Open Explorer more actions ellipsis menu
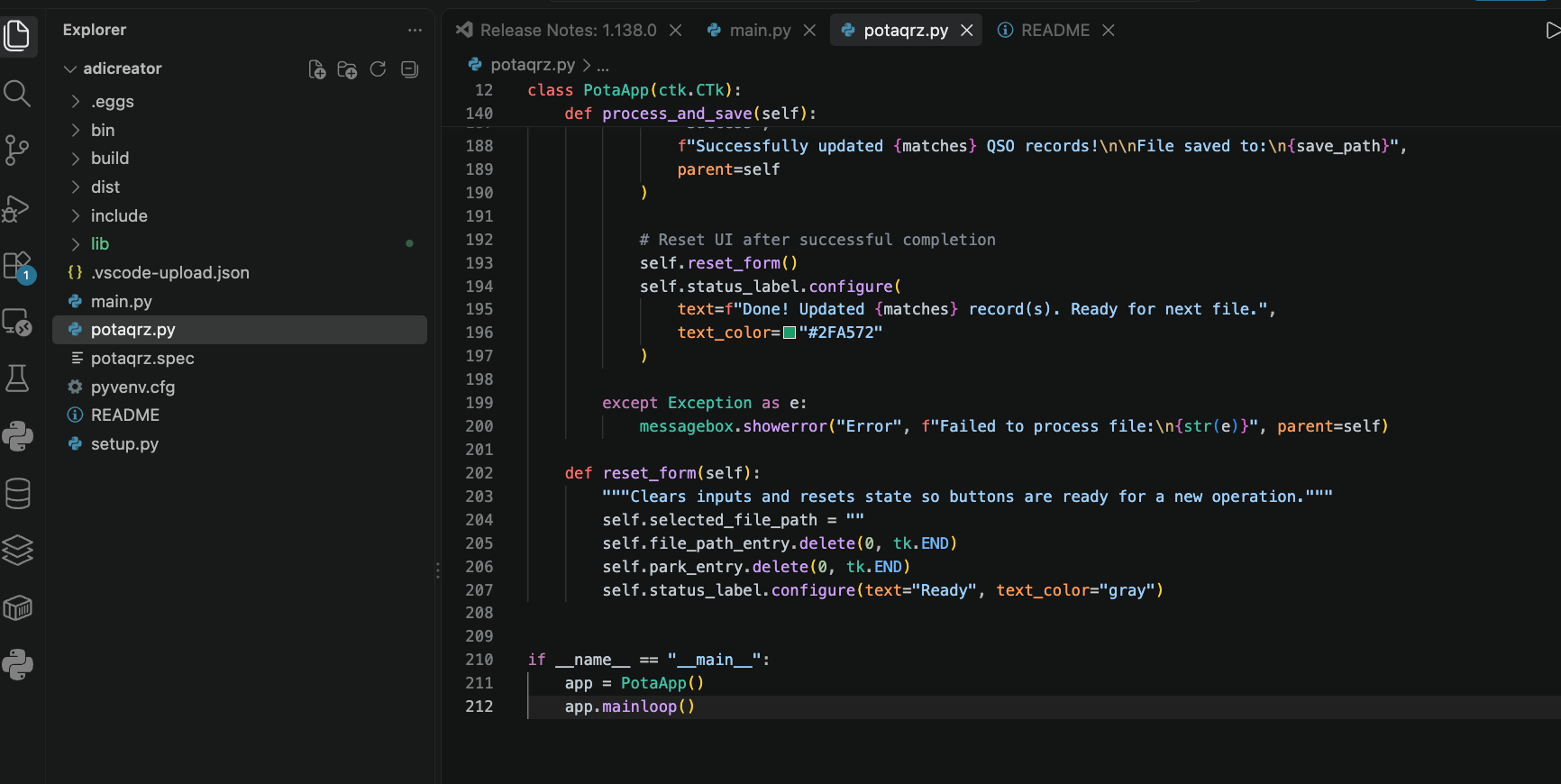Viewport: 1561px width, 784px height. click(415, 30)
